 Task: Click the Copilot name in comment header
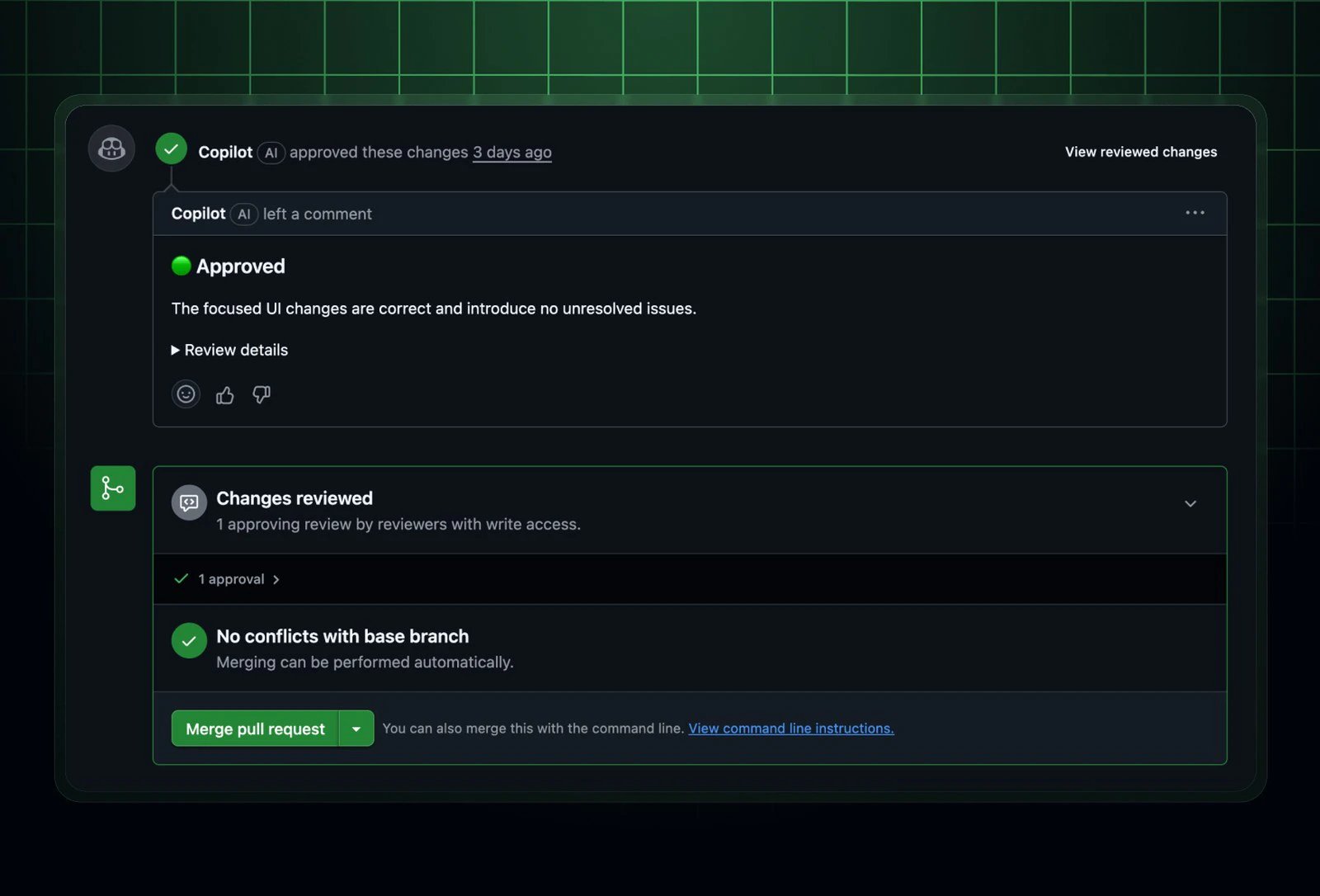tap(198, 214)
